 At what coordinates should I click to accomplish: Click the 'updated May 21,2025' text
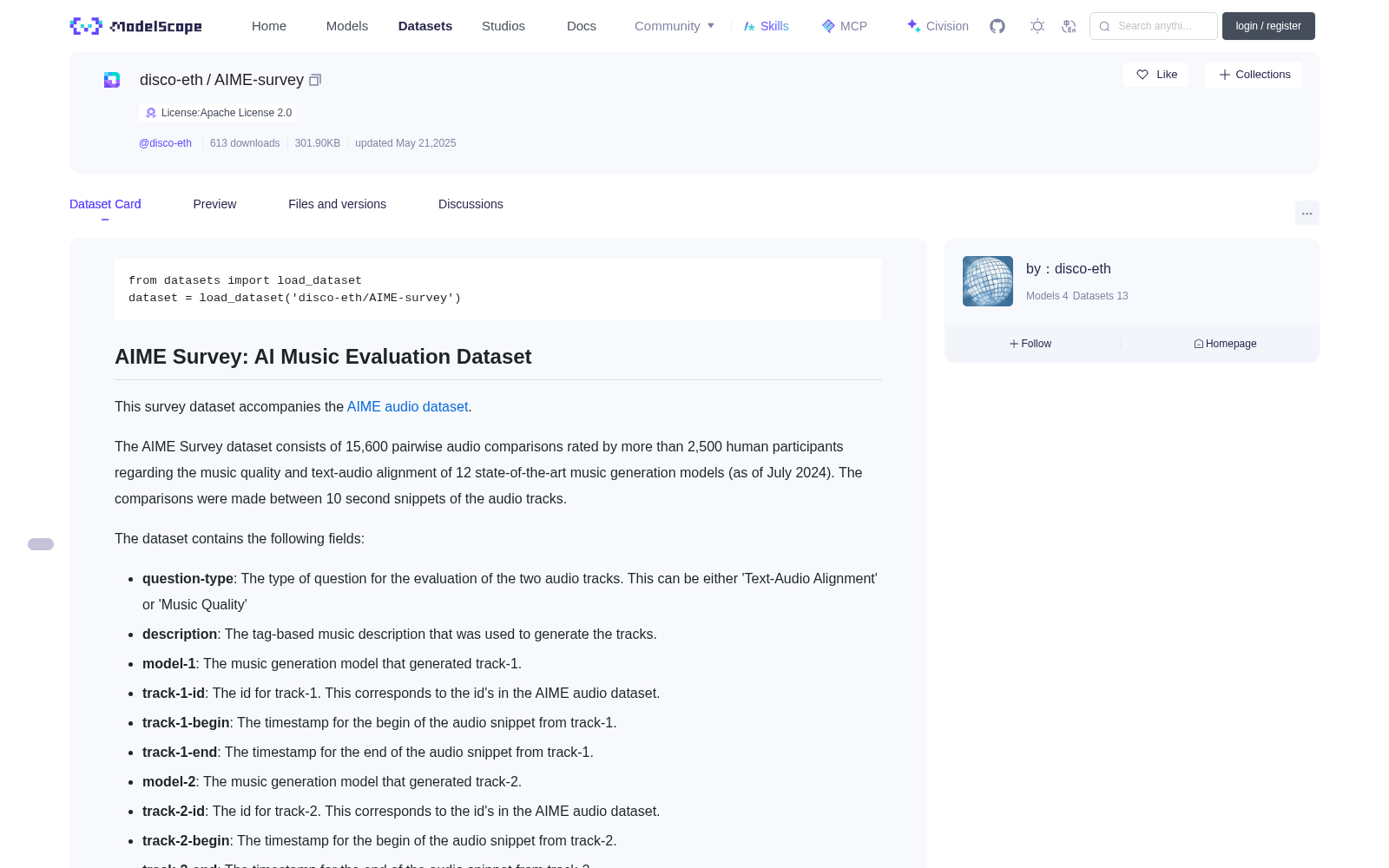[405, 143]
